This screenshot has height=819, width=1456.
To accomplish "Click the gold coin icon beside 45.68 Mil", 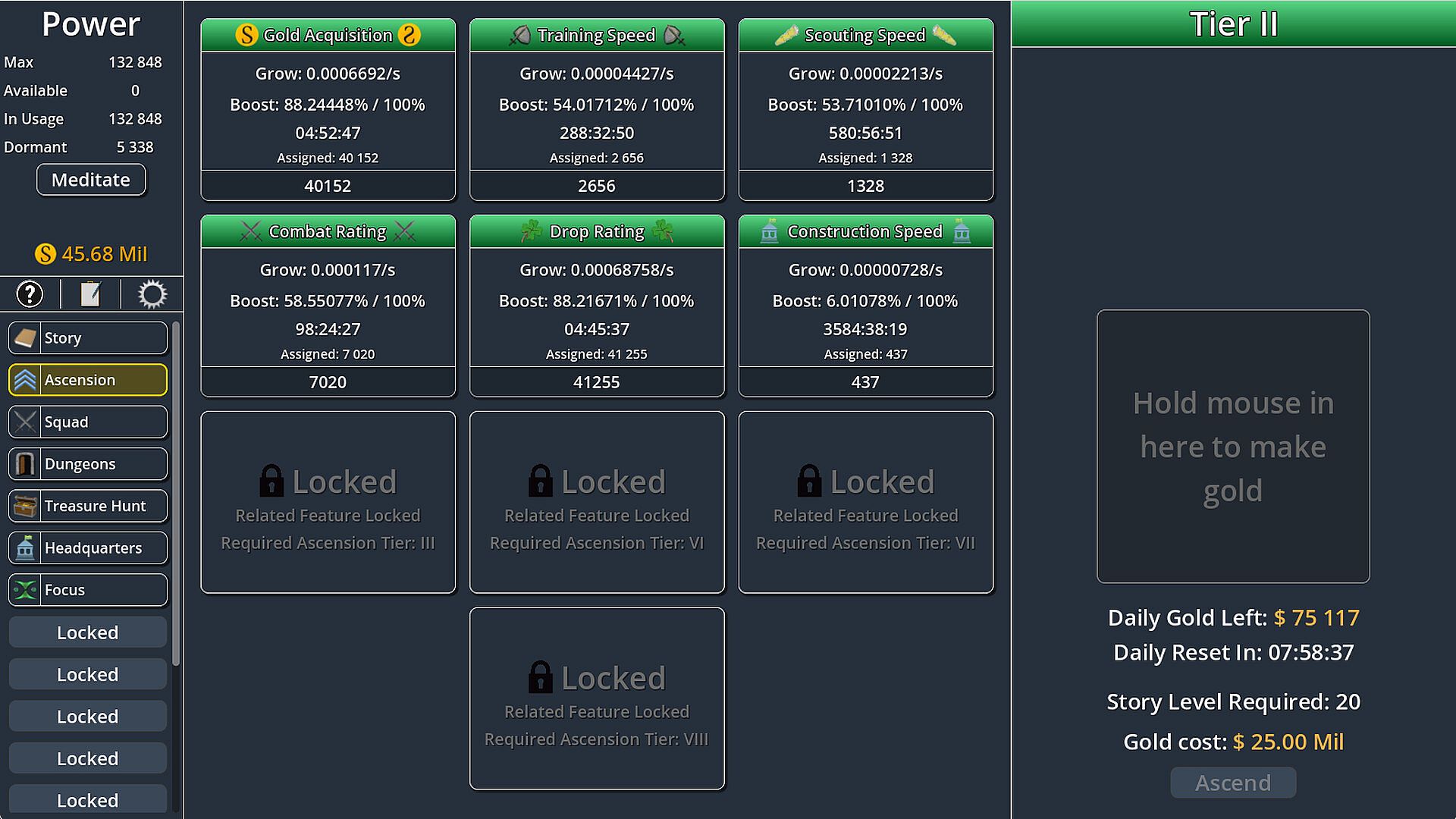I will [45, 254].
